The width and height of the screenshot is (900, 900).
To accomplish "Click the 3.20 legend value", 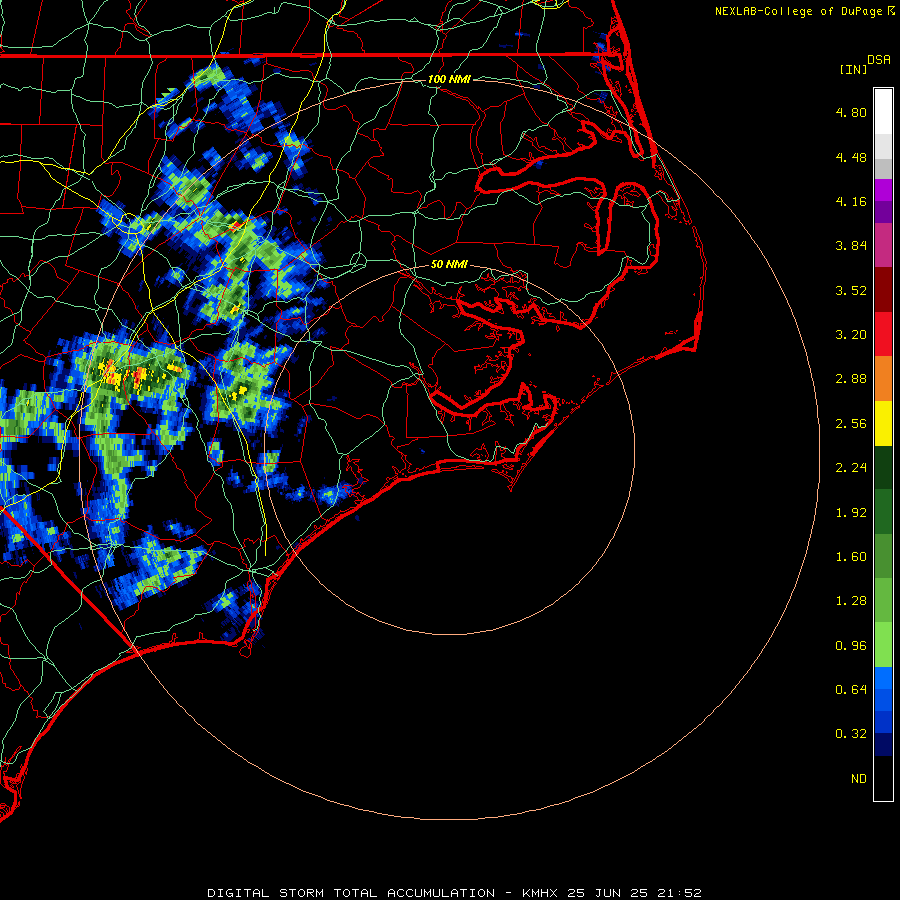I will [851, 335].
